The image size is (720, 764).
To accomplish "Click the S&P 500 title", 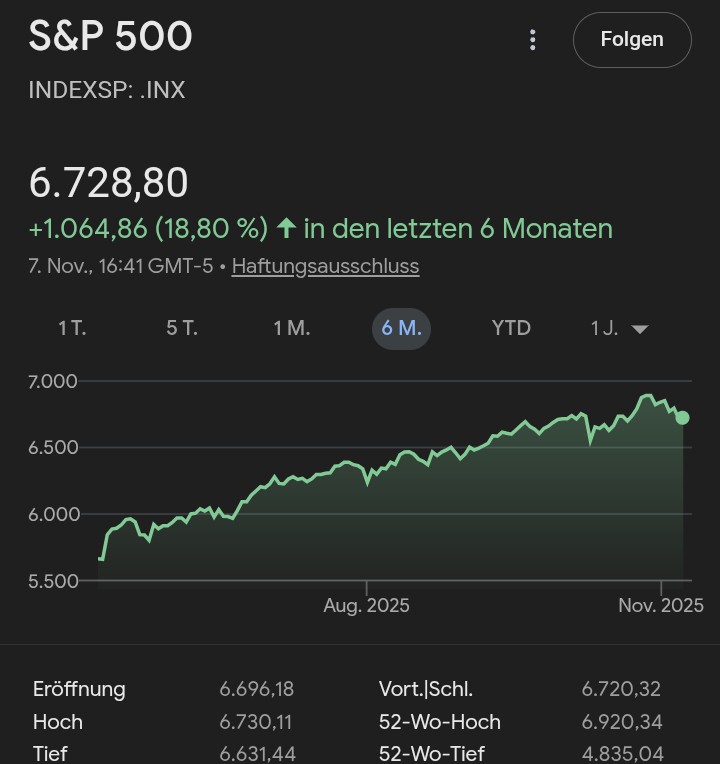I will tap(110, 37).
